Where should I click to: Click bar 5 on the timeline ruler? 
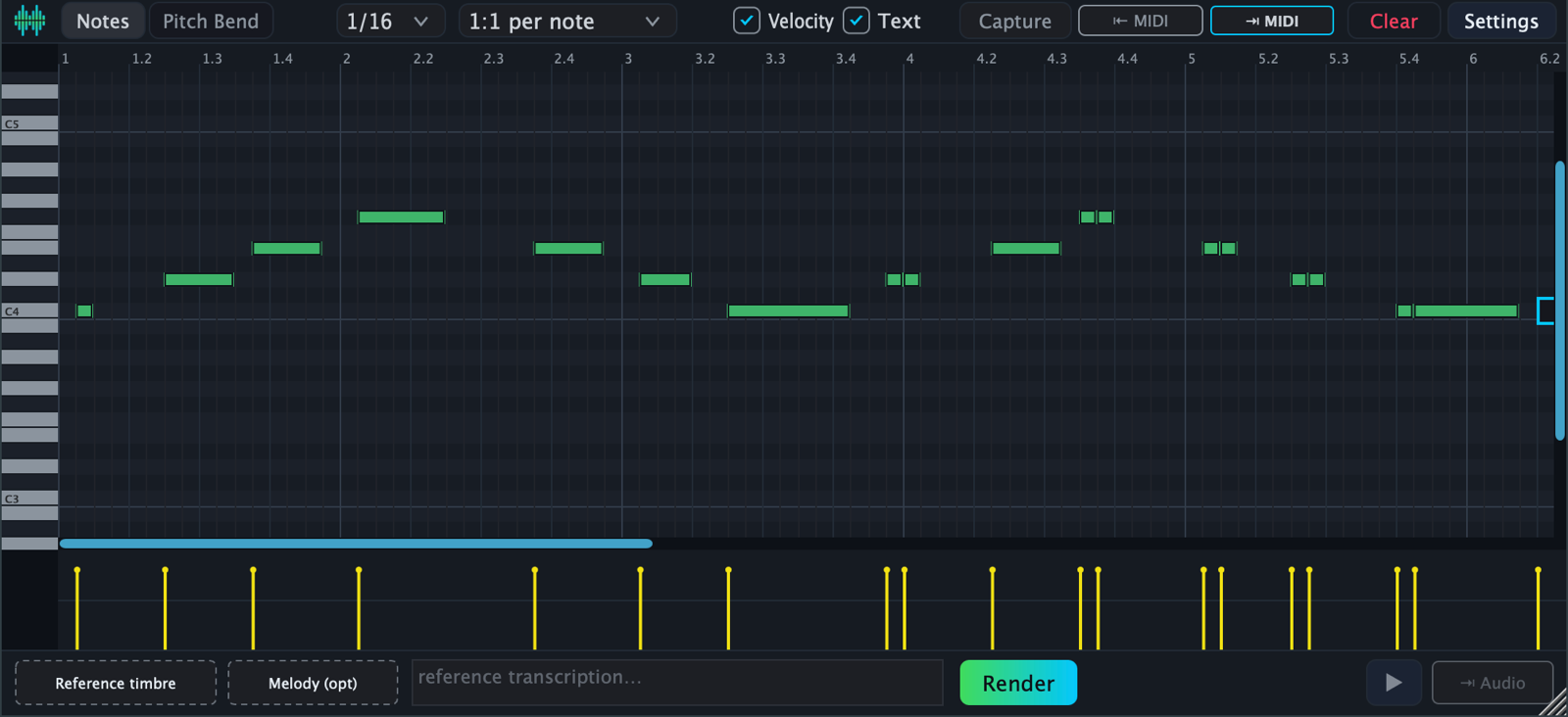1192,59
